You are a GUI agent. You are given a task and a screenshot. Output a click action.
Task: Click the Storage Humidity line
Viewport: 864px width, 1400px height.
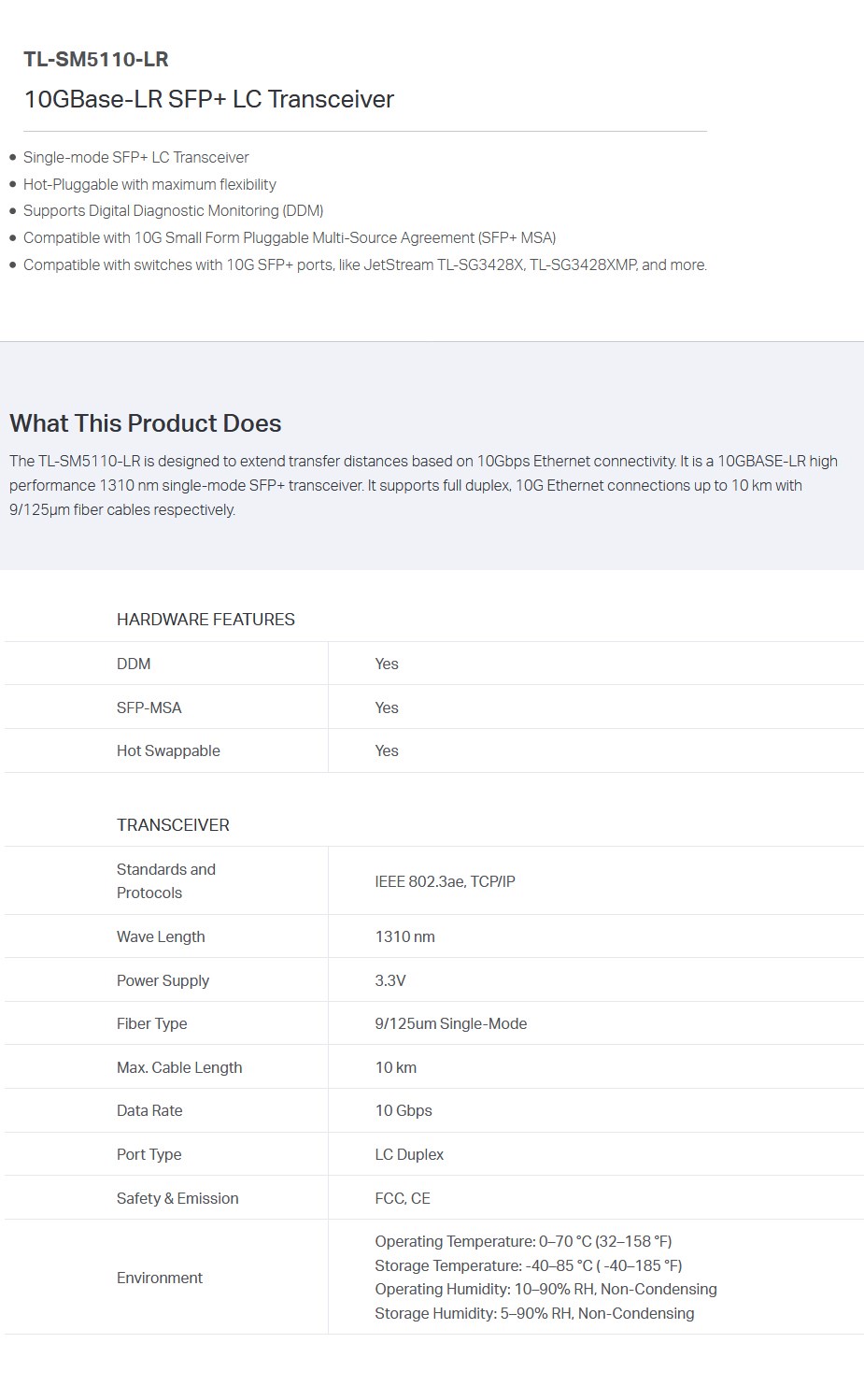click(x=534, y=1313)
